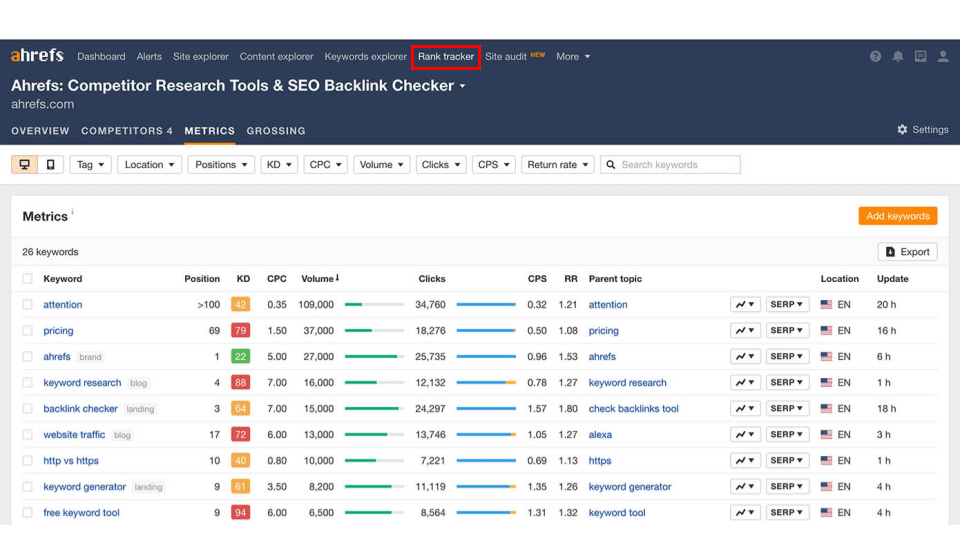Viewport: 960px width, 540px height.
Task: Open chart graph for keyword generator row
Action: 744,487
